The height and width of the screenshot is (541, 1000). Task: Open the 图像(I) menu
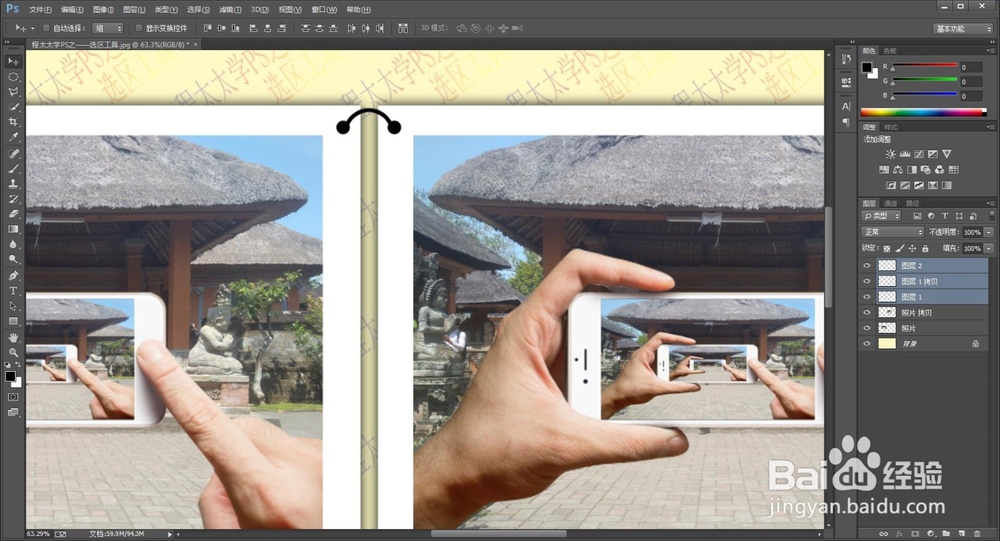tap(103, 10)
